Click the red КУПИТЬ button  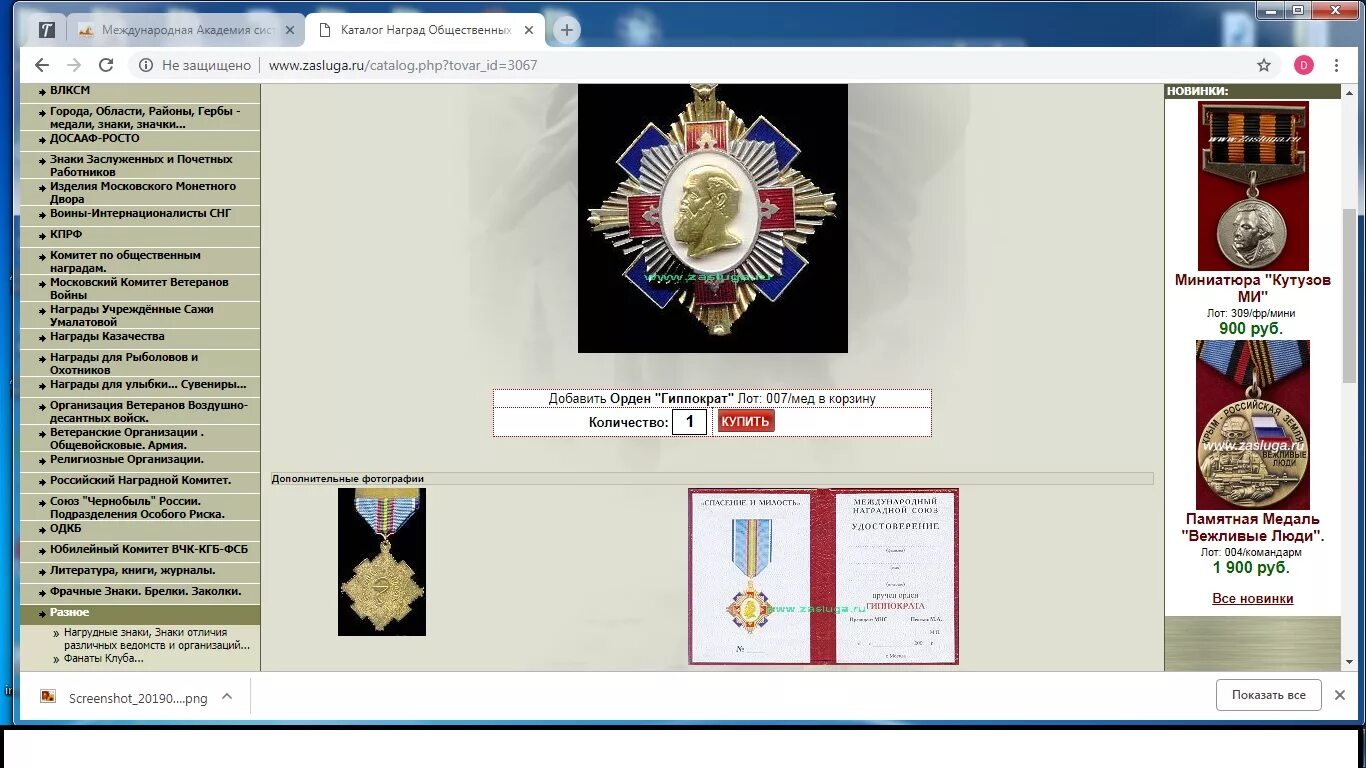pos(746,421)
